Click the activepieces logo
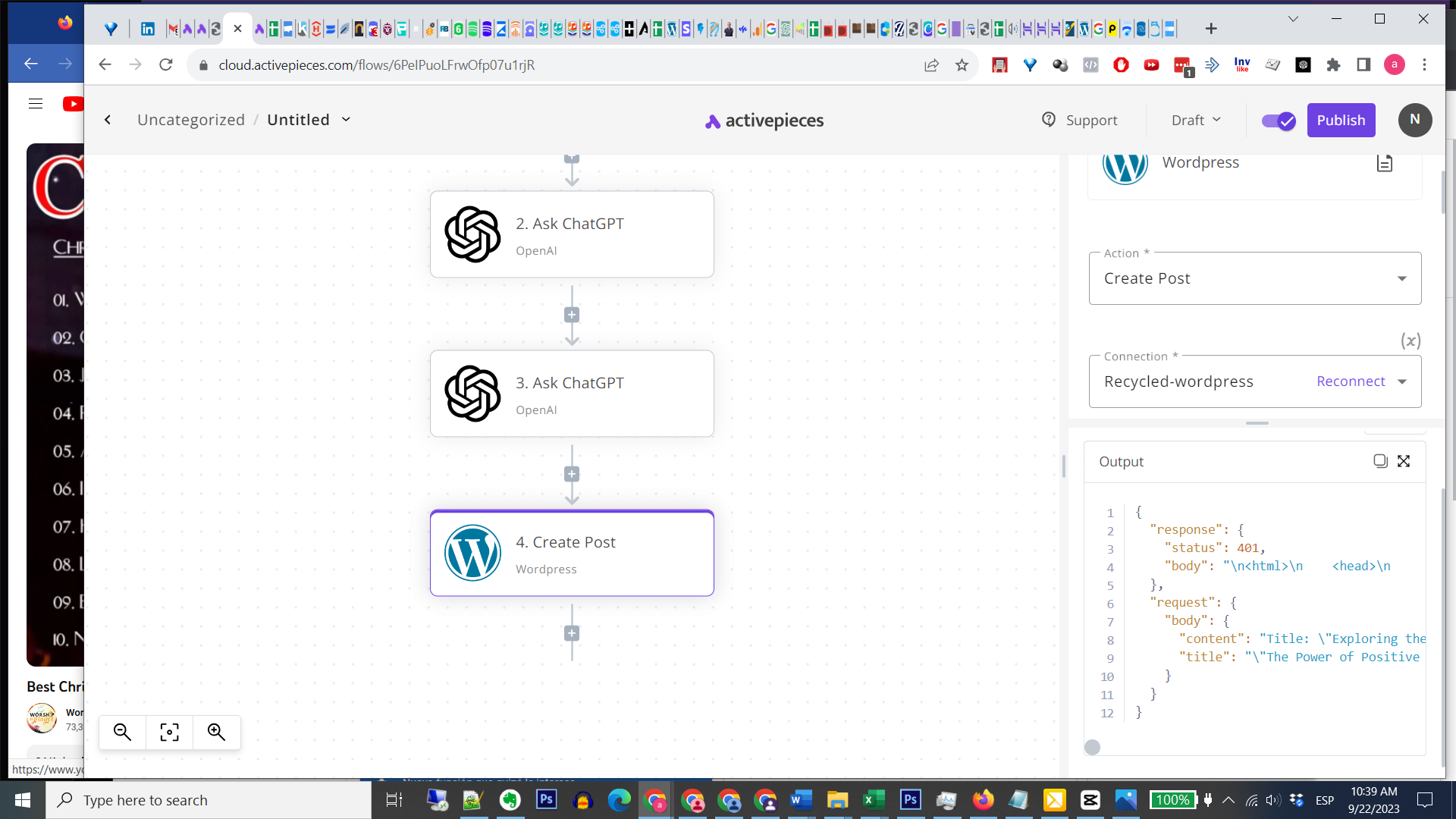 (764, 121)
